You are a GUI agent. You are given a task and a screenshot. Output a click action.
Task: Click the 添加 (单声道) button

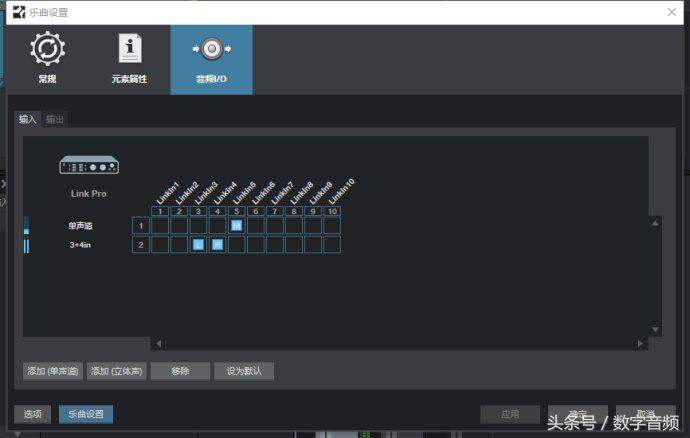click(x=53, y=371)
